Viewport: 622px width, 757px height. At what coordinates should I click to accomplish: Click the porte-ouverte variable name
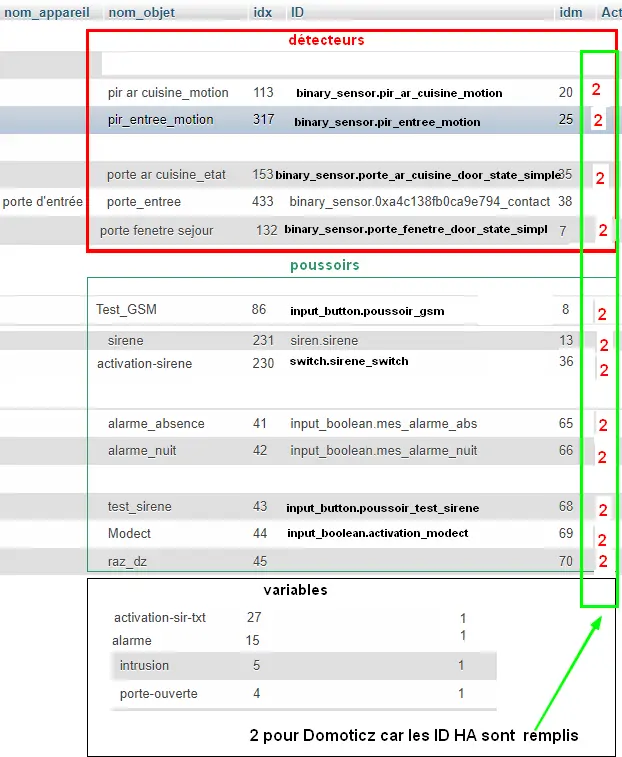159,694
